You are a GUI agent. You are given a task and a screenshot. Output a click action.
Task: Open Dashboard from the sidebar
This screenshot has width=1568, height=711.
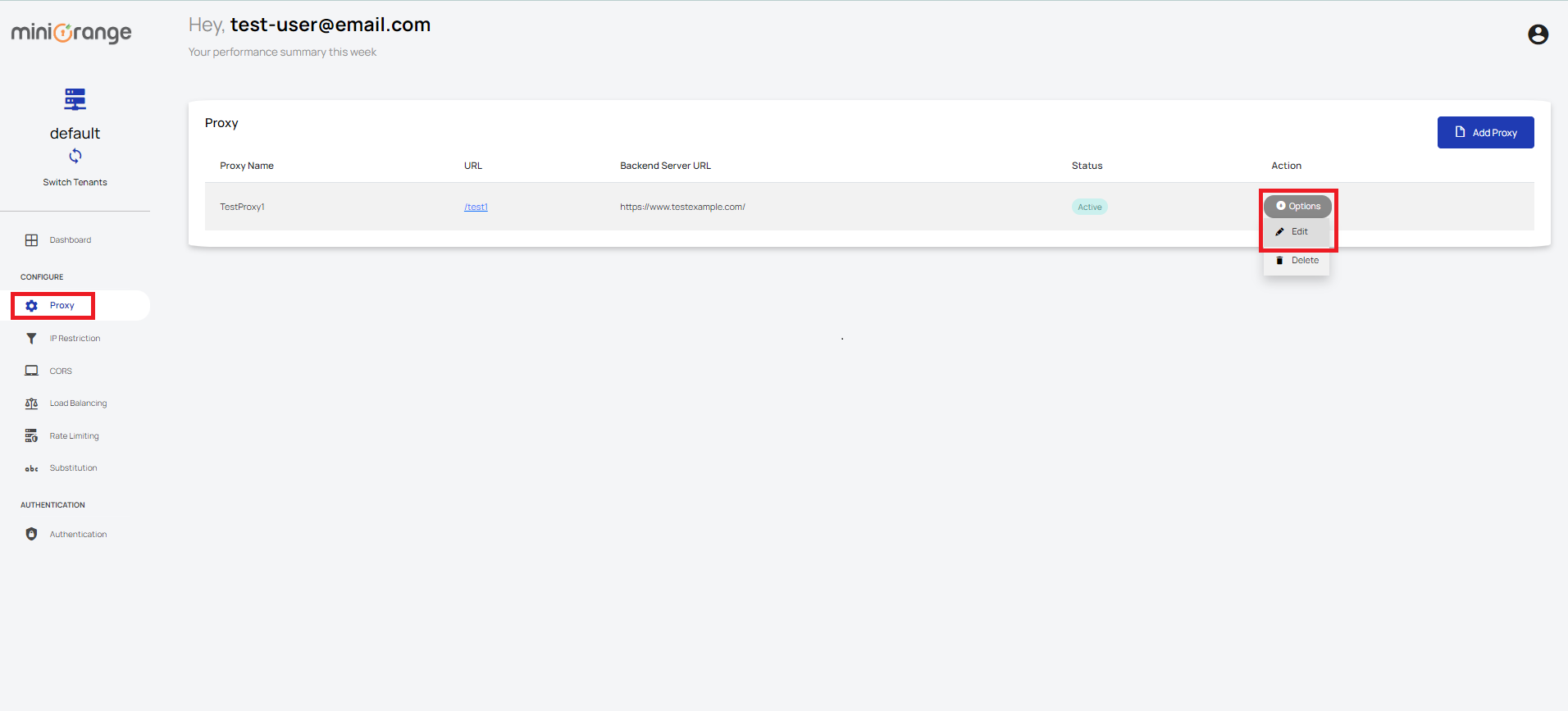coord(71,240)
